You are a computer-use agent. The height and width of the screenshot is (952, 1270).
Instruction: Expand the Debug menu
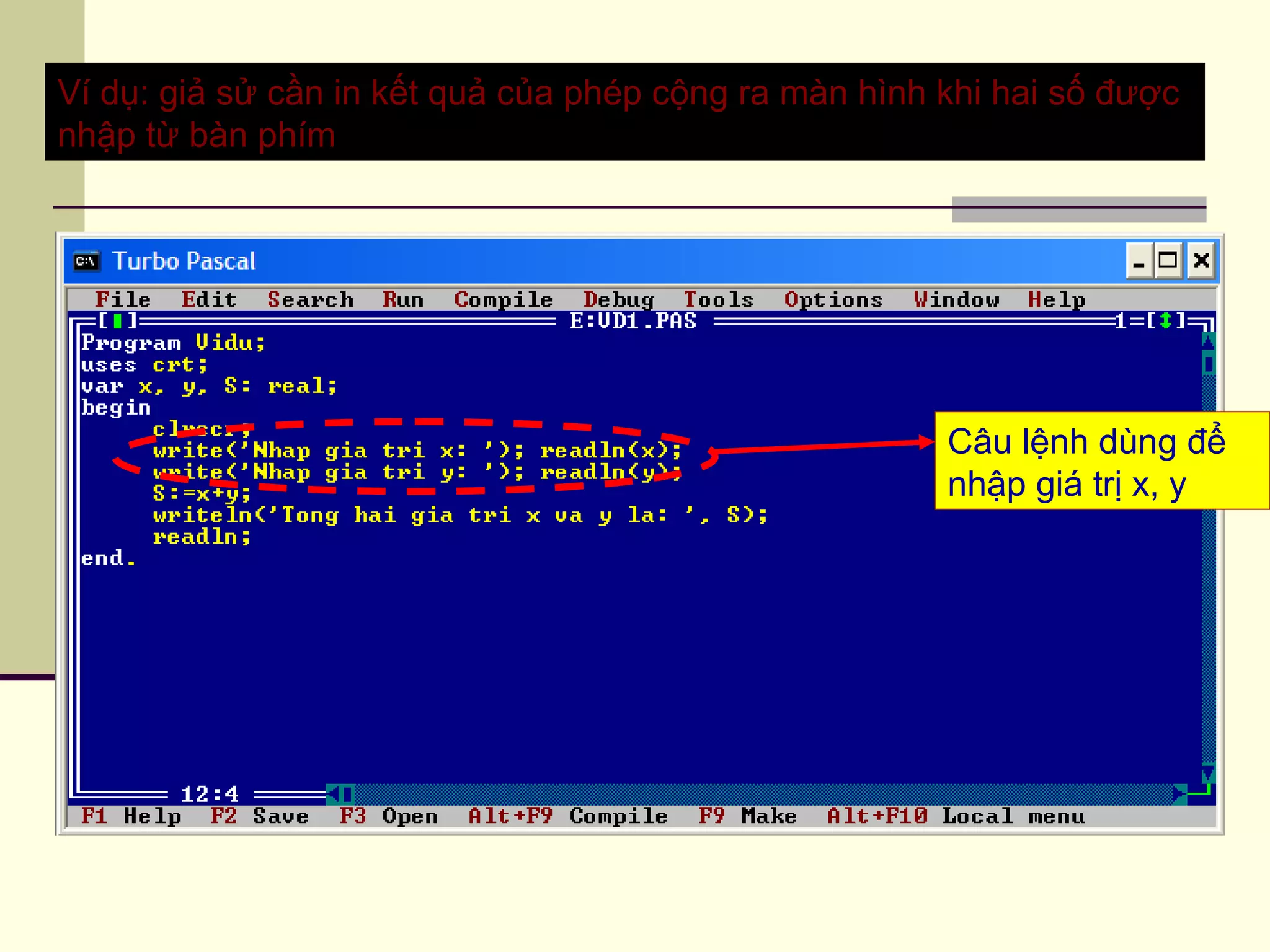point(618,300)
